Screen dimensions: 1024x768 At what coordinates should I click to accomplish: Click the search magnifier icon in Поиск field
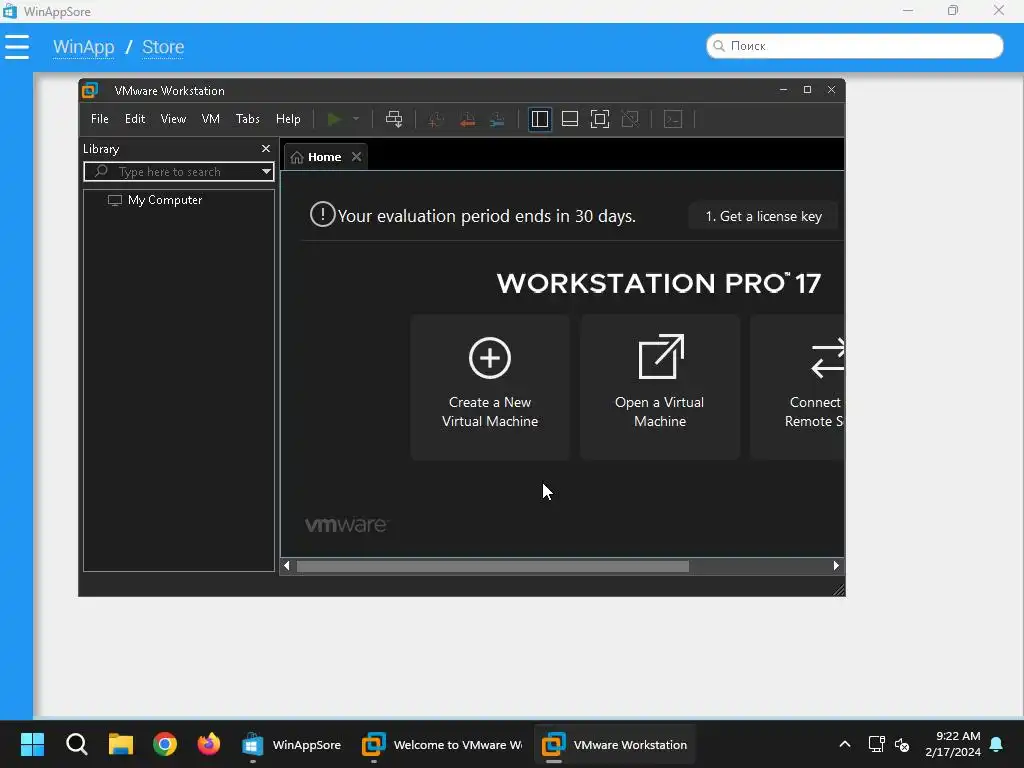coord(719,46)
